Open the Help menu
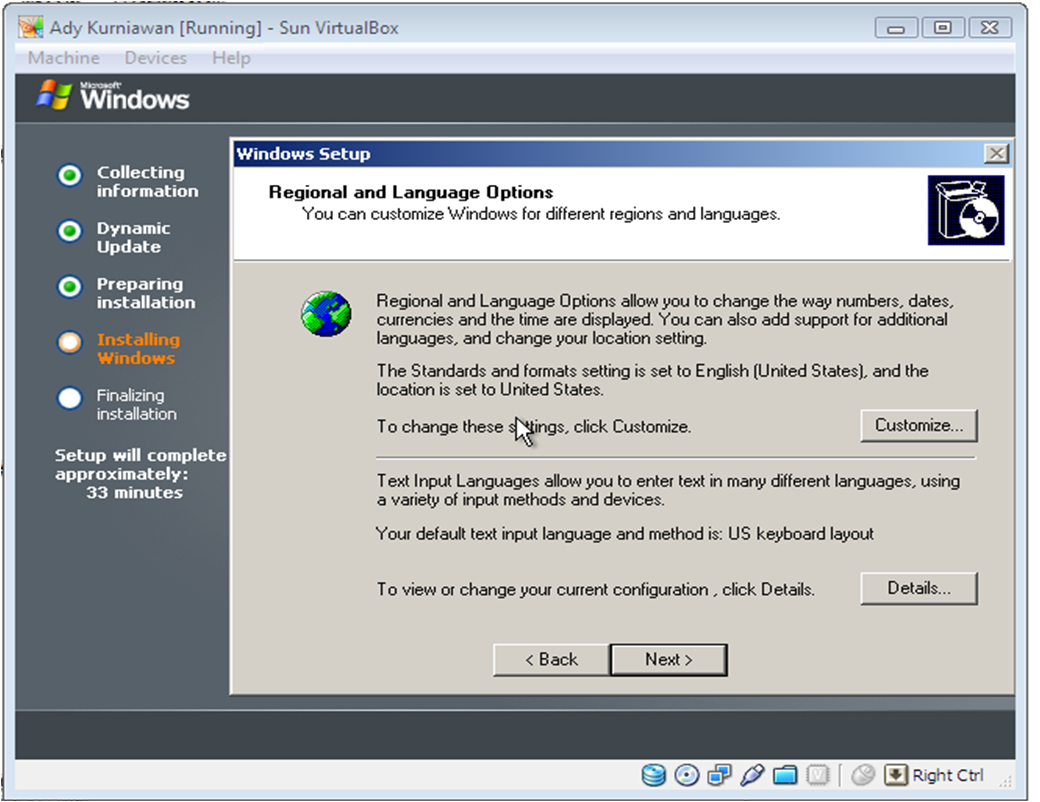The image size is (1040, 802). point(231,58)
